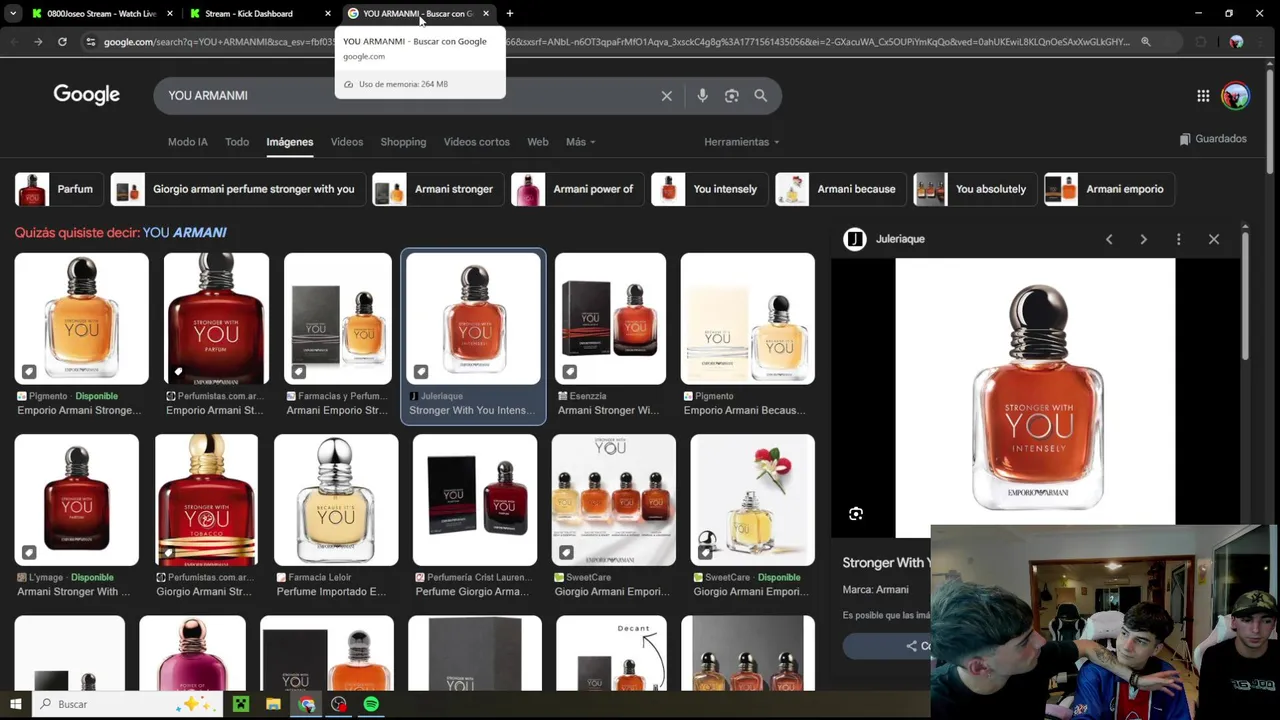
Task: Go back in browser history
Action: coord(14,42)
